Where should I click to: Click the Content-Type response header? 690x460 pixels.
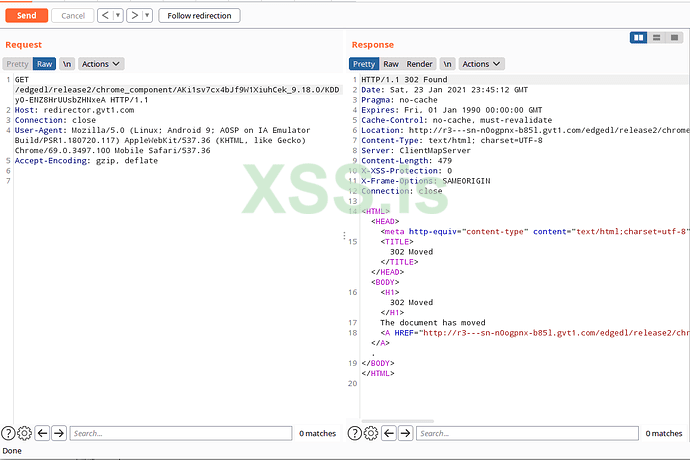tap(451, 140)
